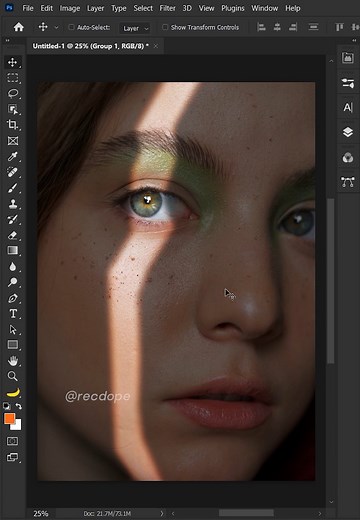The image size is (360, 520).
Task: Select the Horizontal Type tool
Action: pyautogui.click(x=13, y=314)
